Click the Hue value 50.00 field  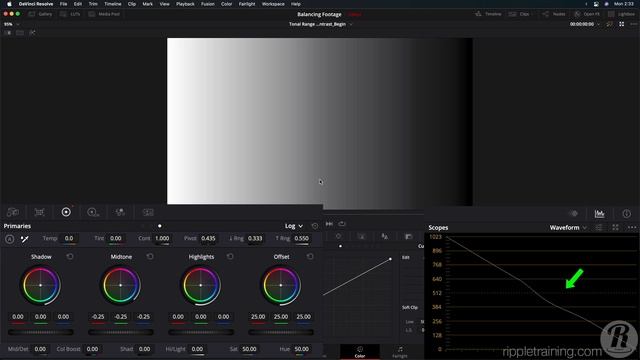click(302, 349)
